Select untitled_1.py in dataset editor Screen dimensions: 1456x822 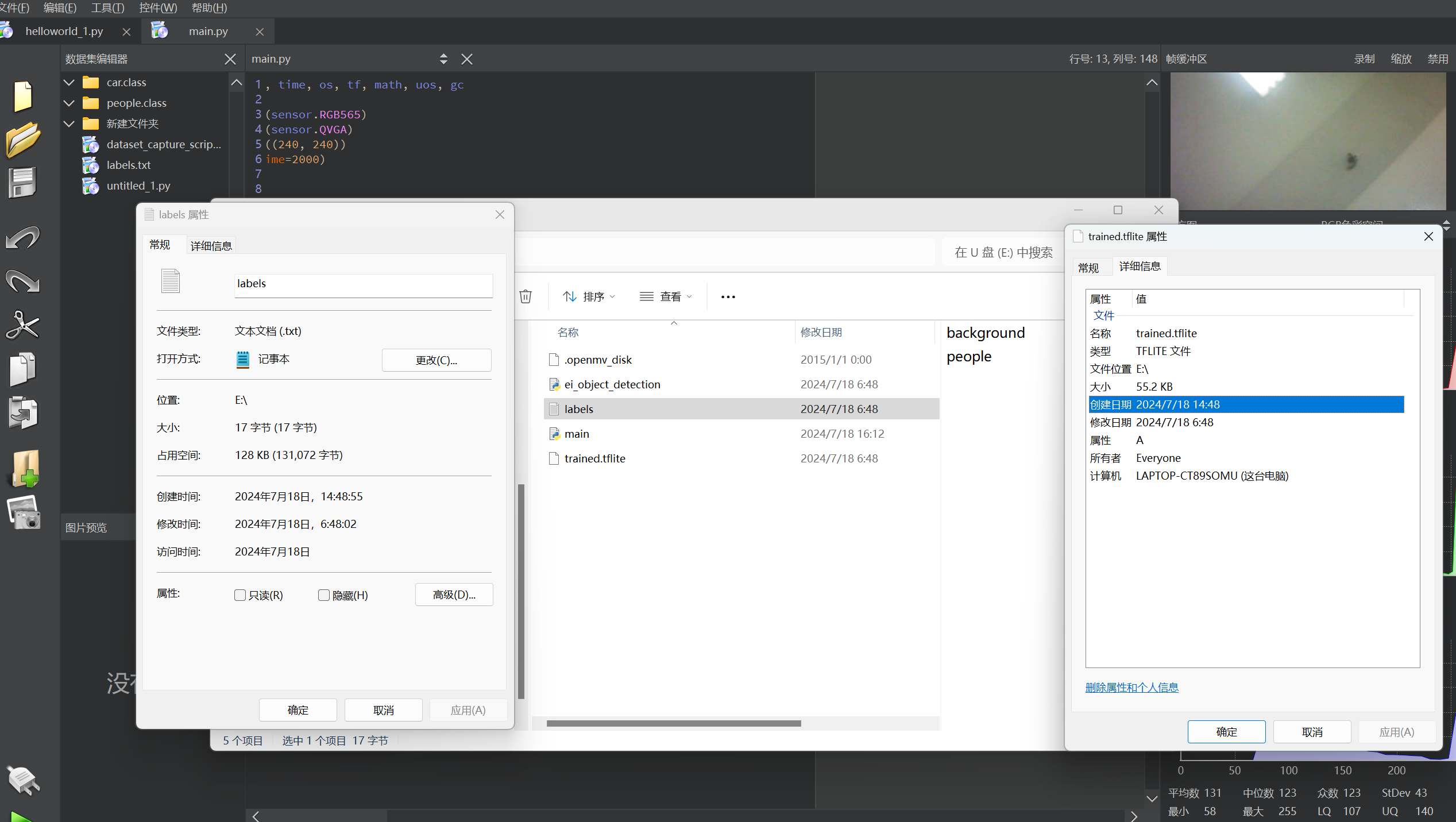click(x=138, y=186)
